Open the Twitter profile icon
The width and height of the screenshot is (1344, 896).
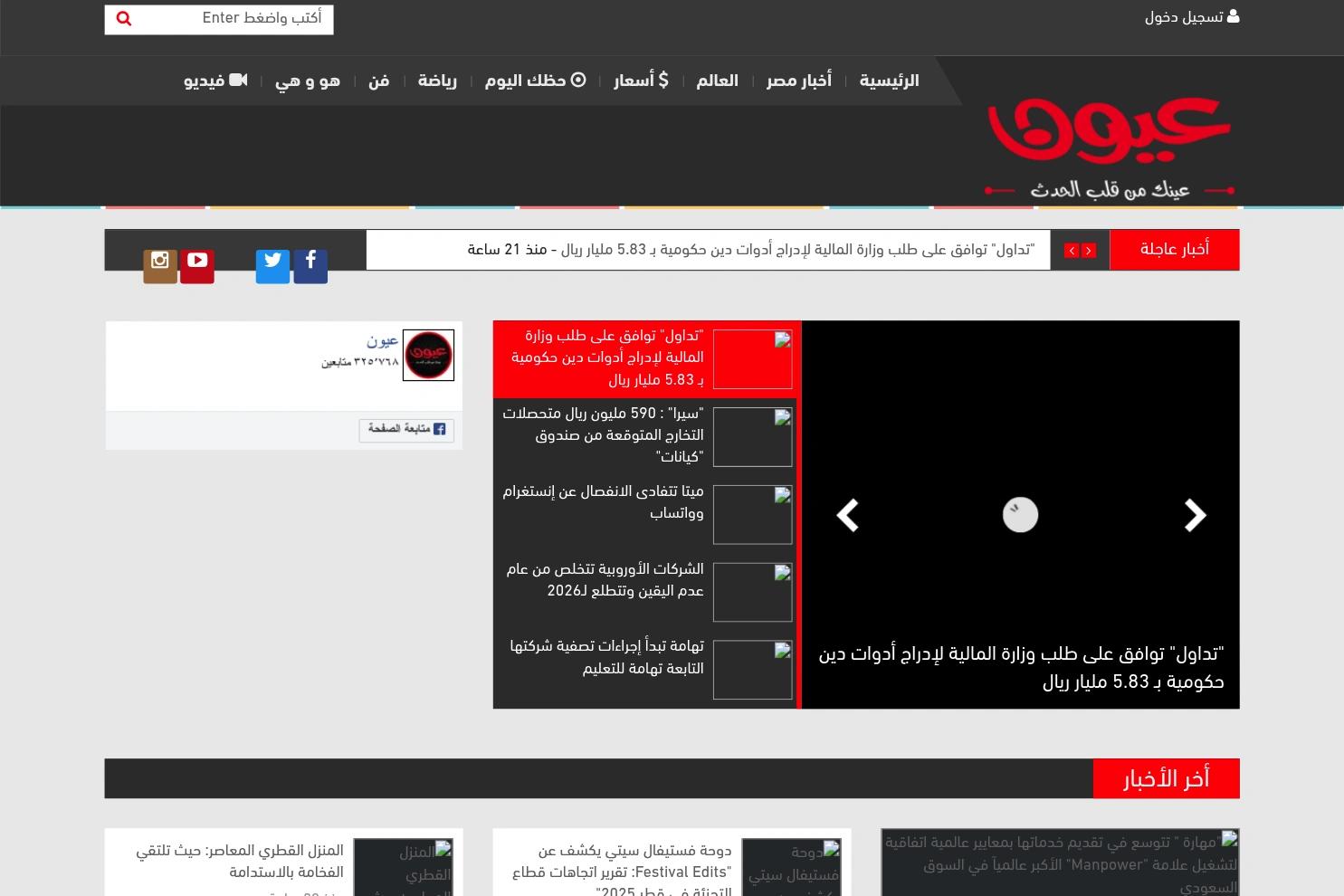pyautogui.click(x=272, y=261)
